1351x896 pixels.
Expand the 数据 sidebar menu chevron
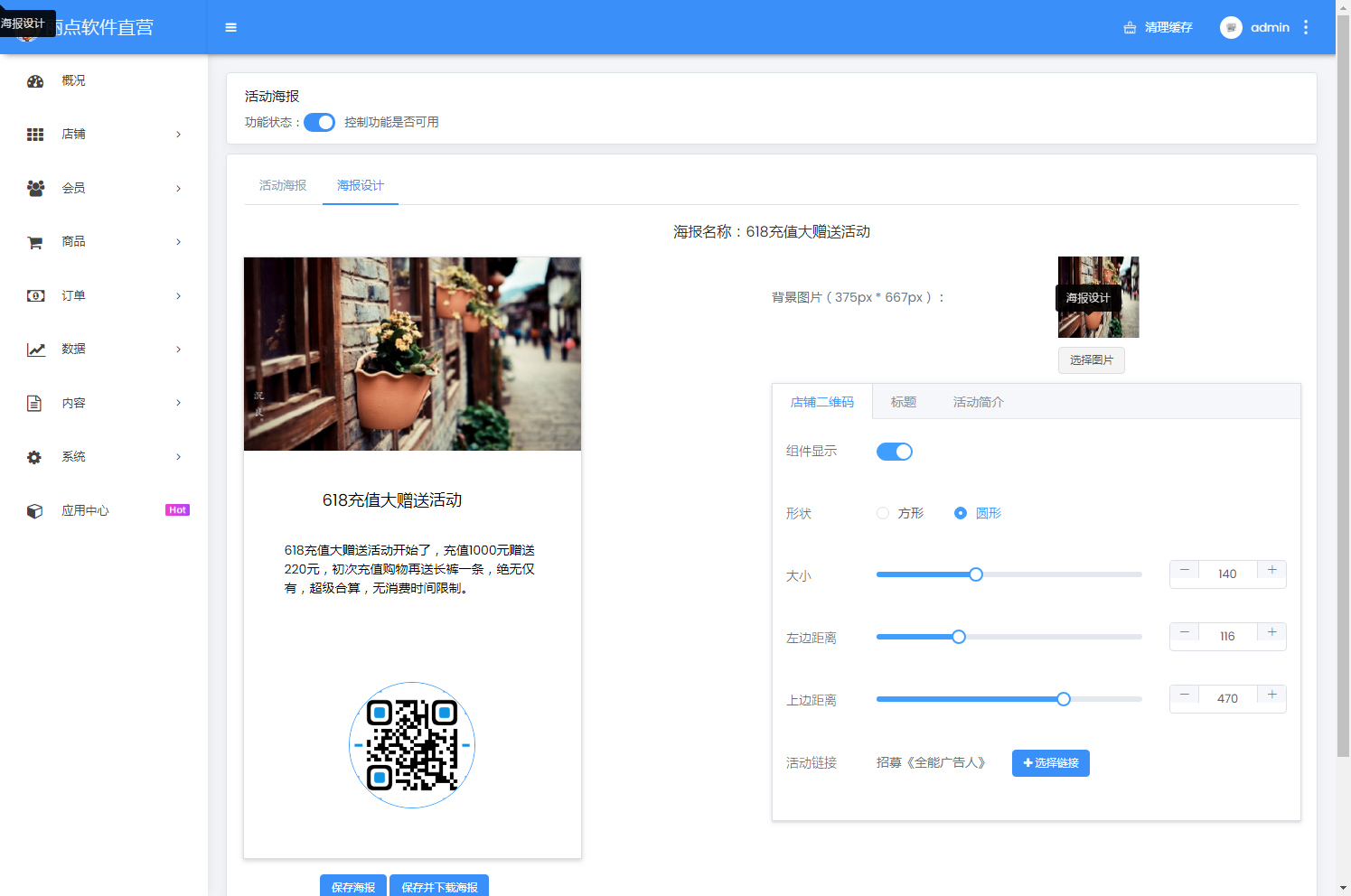click(x=178, y=350)
